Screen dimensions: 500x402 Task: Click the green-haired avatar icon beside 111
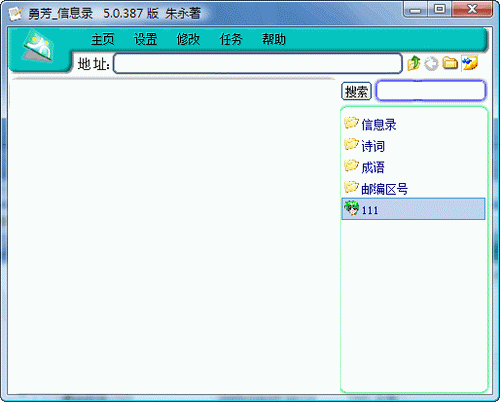coord(351,209)
